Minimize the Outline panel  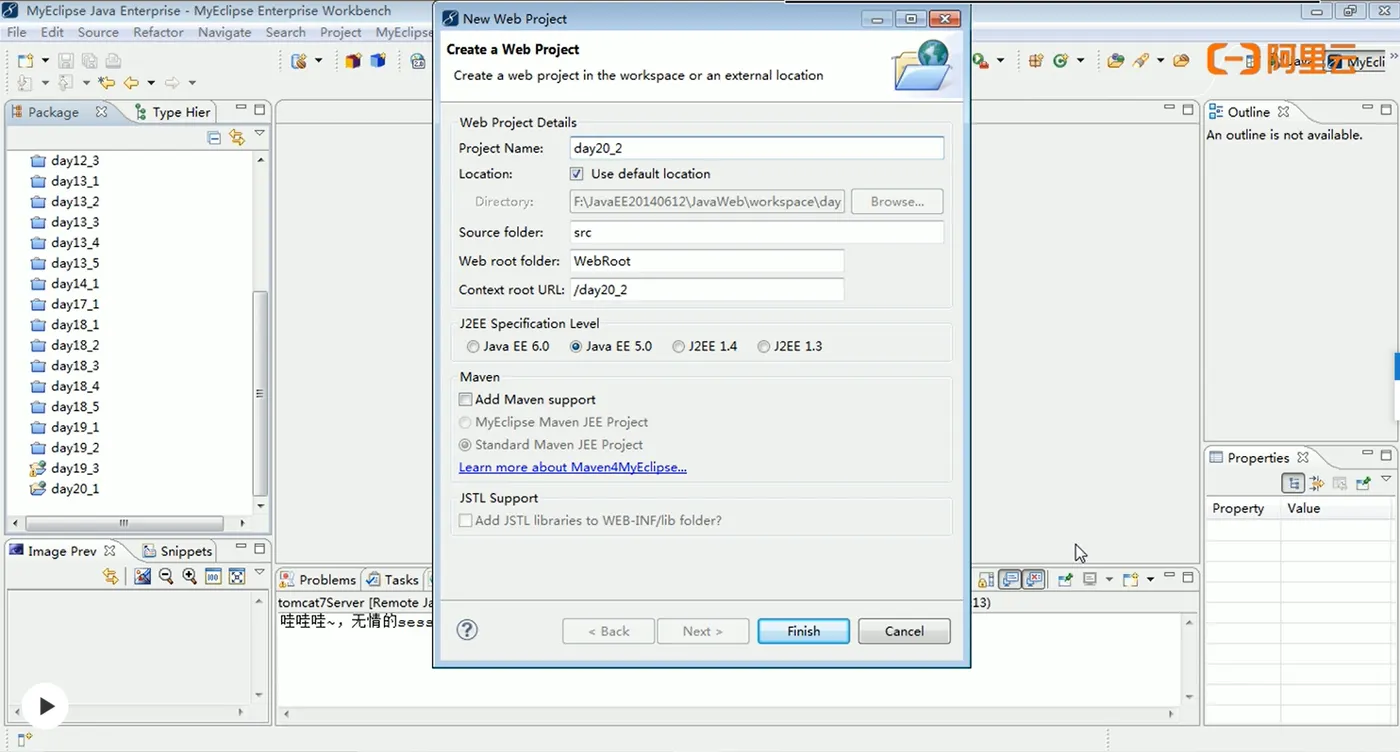click(1367, 109)
